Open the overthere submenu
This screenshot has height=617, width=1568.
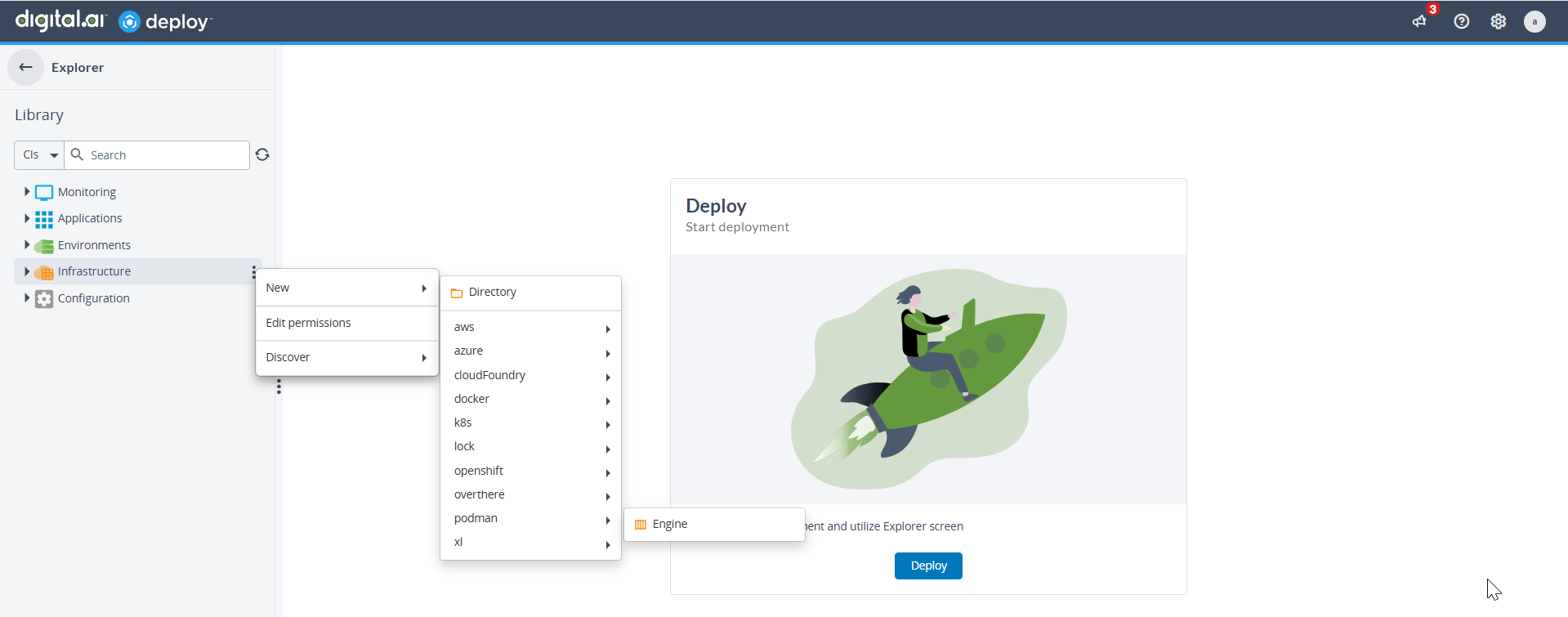(530, 494)
